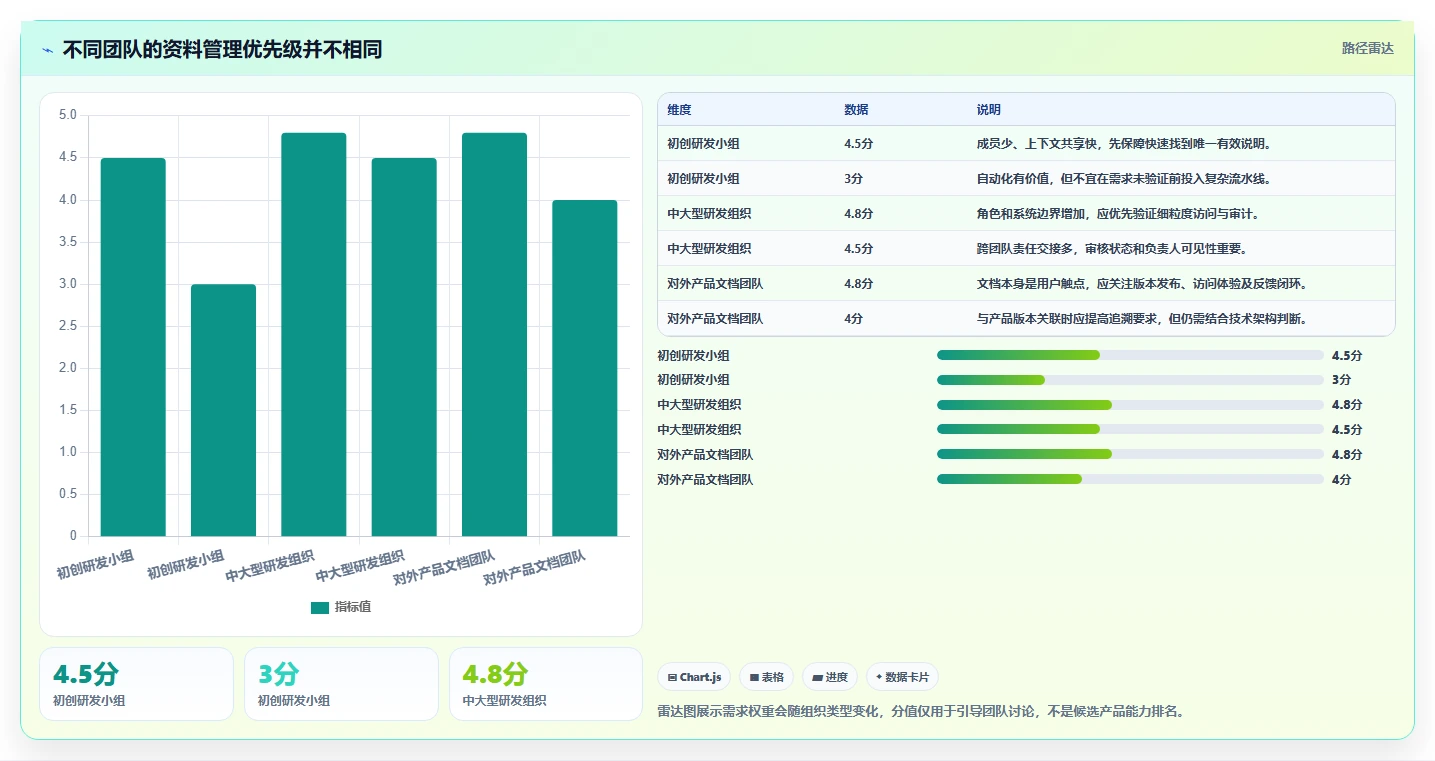Open the 4.5分 初创研发小组 stat card
The width and height of the screenshot is (1435, 761).
point(136,684)
